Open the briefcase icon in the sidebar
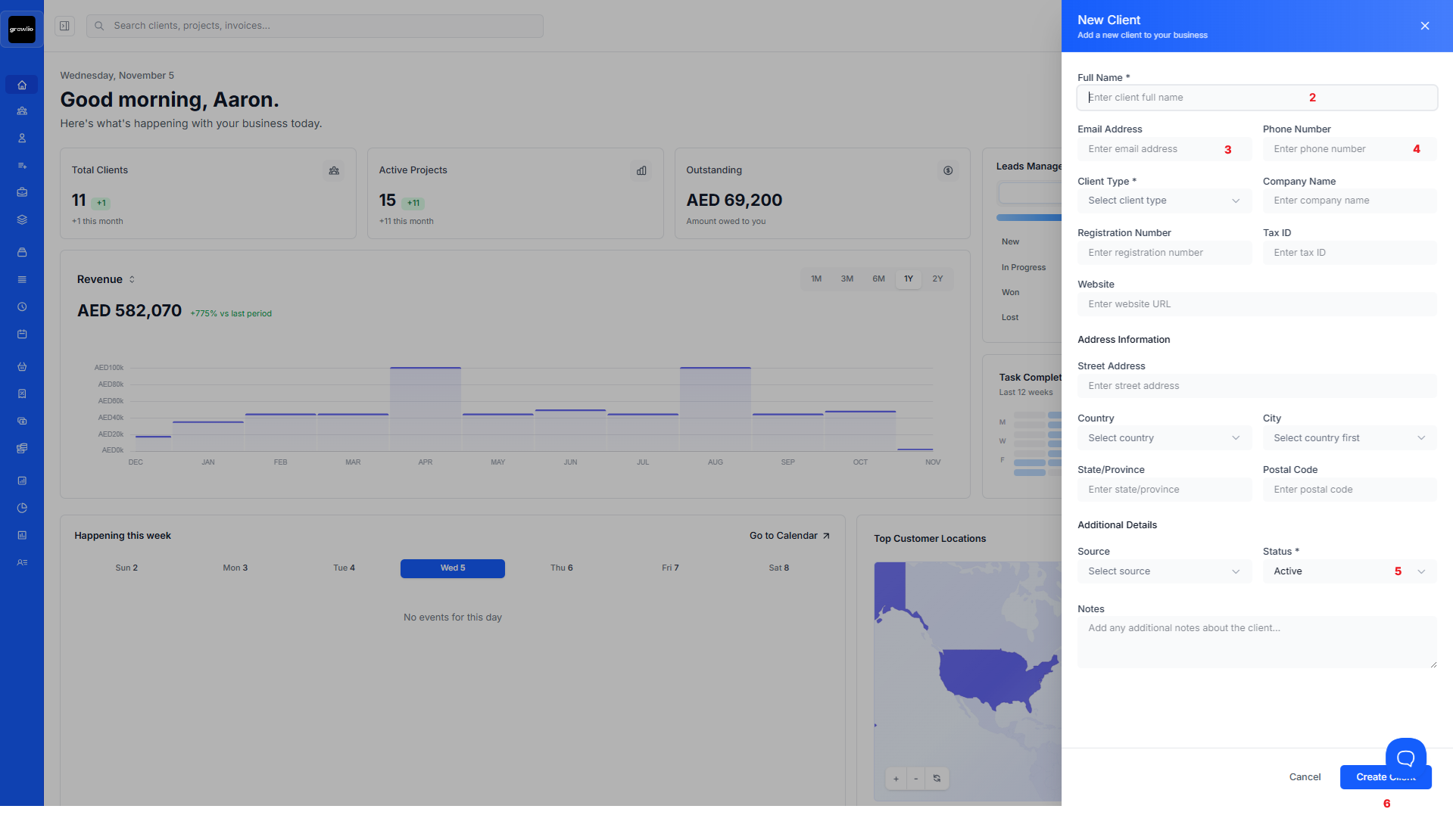This screenshot has height=840, width=1453. tap(22, 192)
